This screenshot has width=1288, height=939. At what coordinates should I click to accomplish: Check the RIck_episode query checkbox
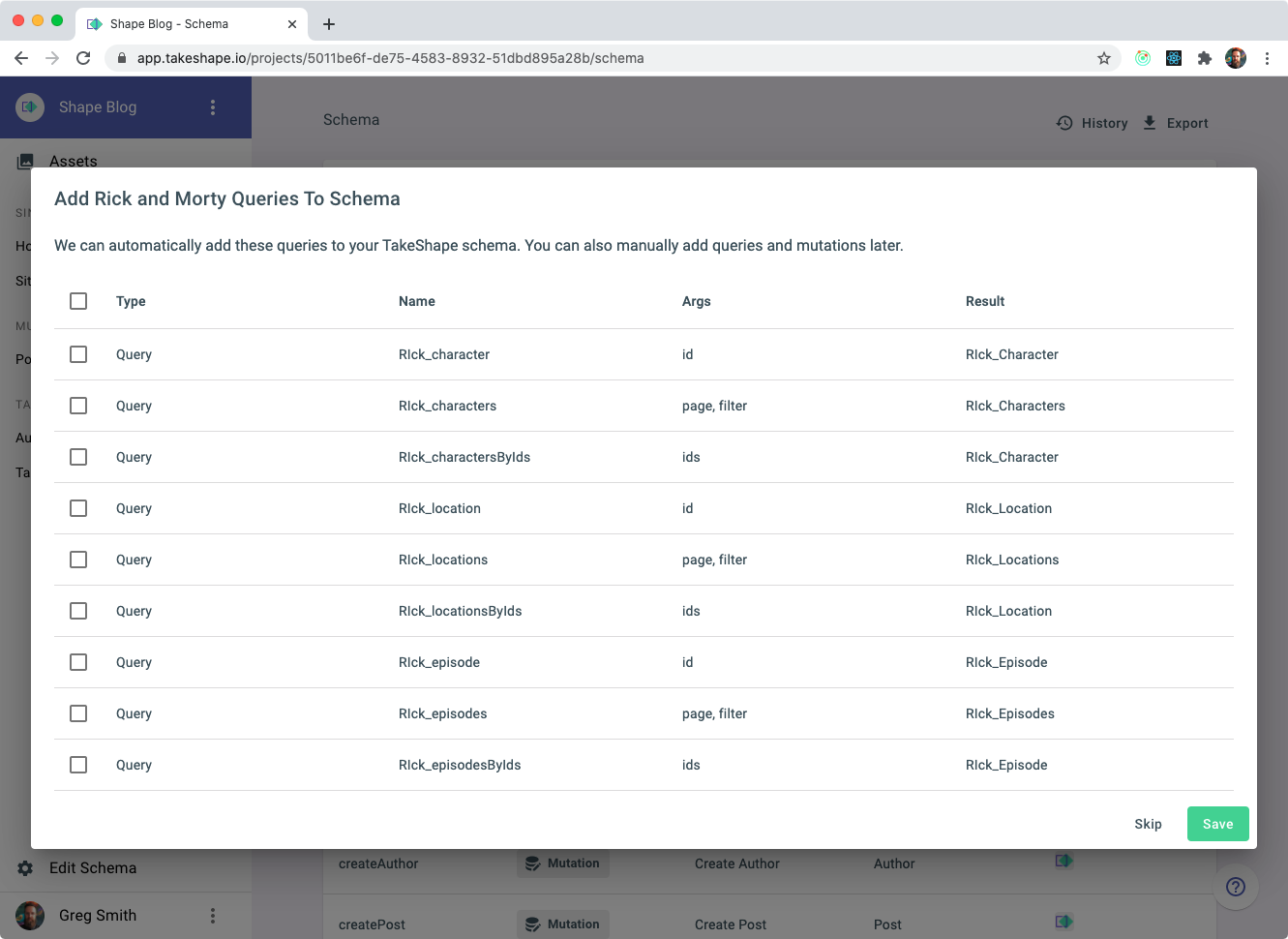pos(78,662)
